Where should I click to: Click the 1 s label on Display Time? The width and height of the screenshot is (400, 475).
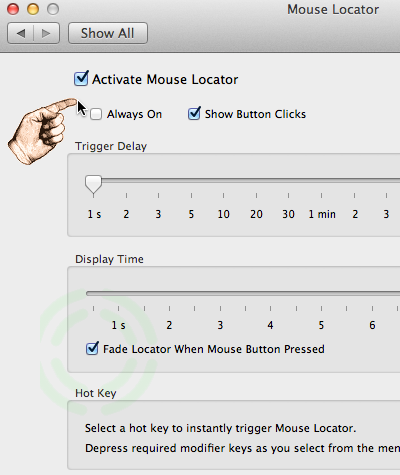[118, 325]
